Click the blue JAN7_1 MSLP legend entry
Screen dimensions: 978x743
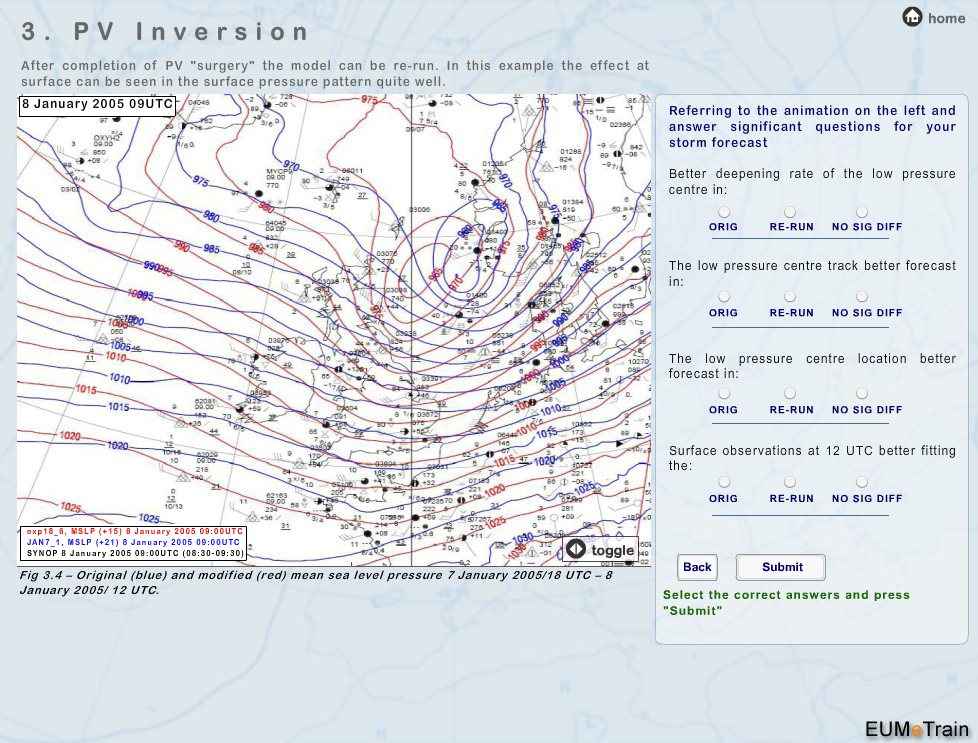(134, 541)
